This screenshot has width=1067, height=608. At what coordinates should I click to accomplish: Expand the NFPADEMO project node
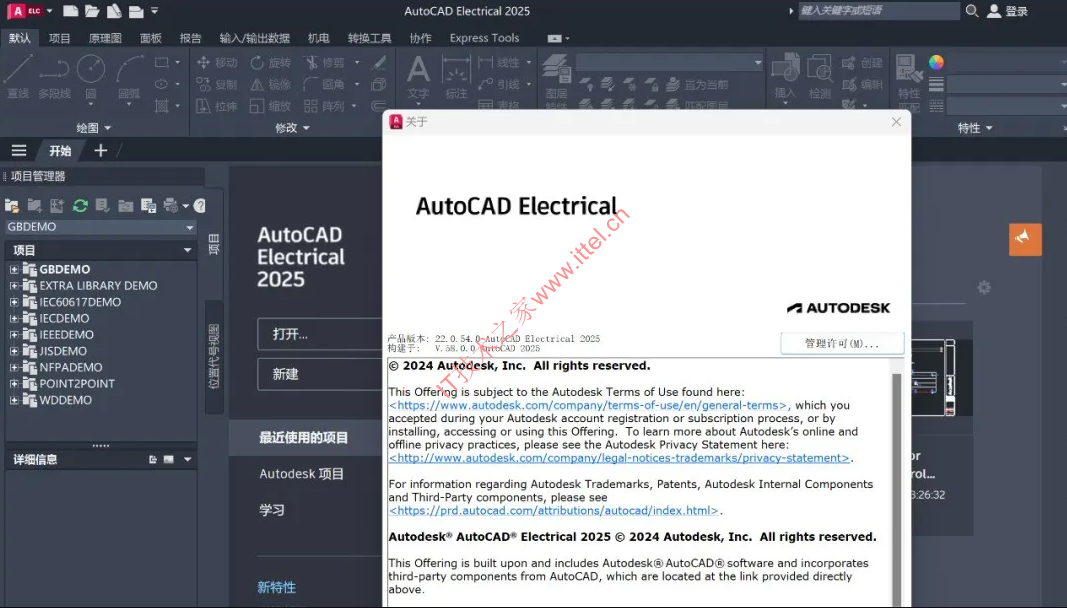pos(14,368)
